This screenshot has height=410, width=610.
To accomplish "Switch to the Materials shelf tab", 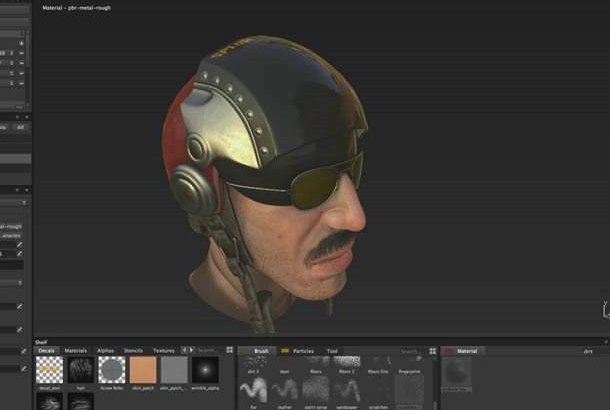I will 76,351.
